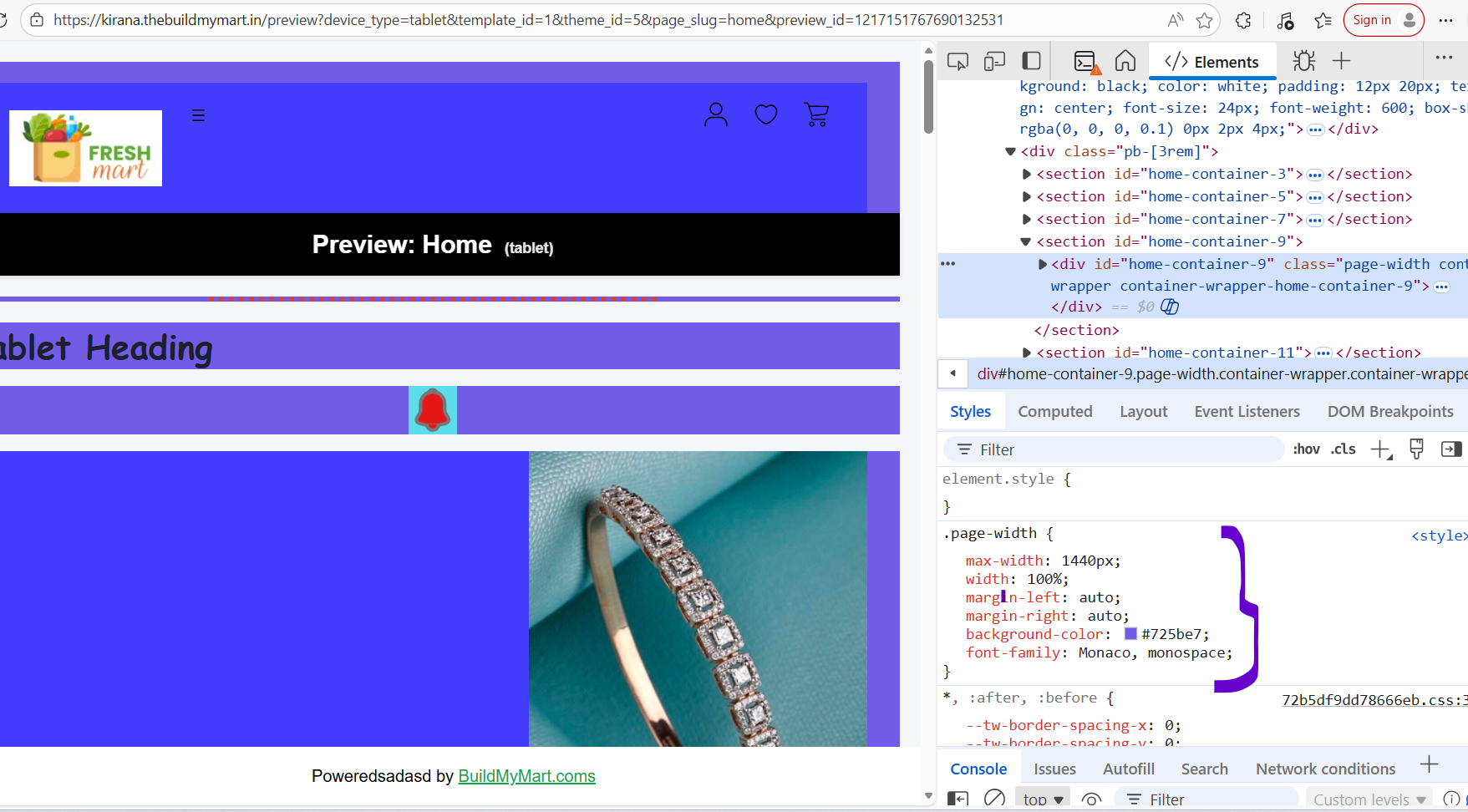Open the DevTools Welcome home icon

pyautogui.click(x=1125, y=61)
